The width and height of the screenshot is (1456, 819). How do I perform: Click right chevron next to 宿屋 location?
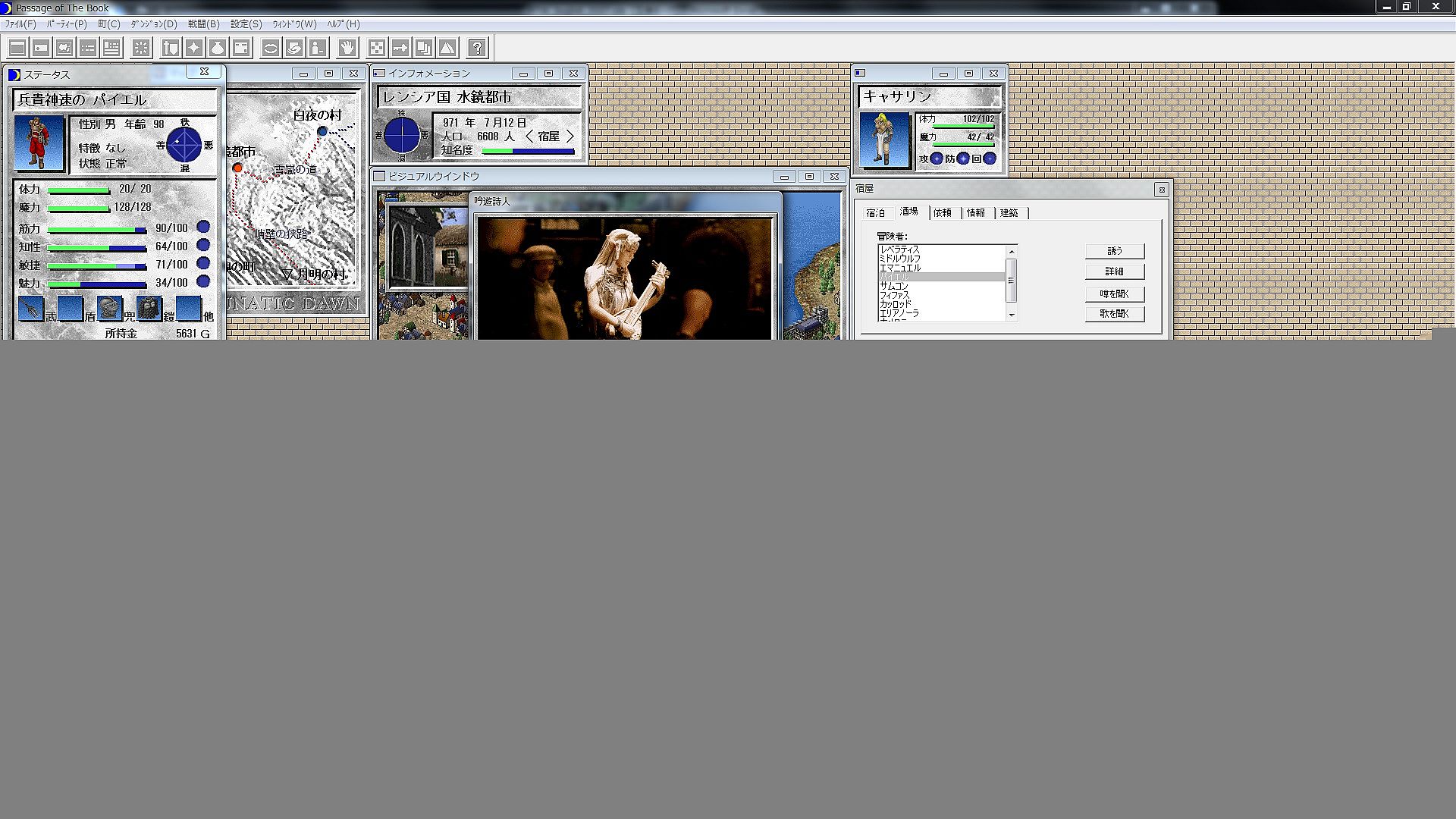pos(570,136)
